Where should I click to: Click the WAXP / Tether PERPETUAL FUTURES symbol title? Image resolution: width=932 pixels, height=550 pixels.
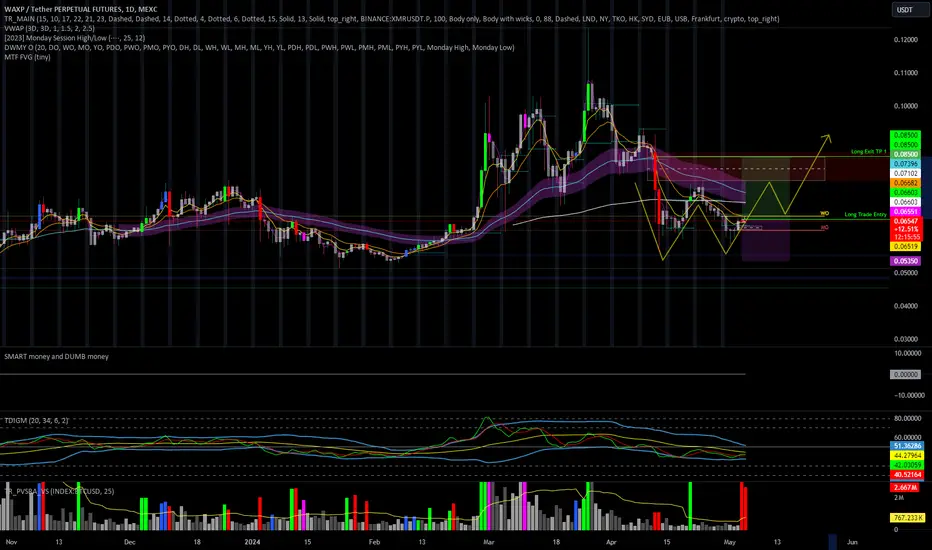(x=81, y=9)
